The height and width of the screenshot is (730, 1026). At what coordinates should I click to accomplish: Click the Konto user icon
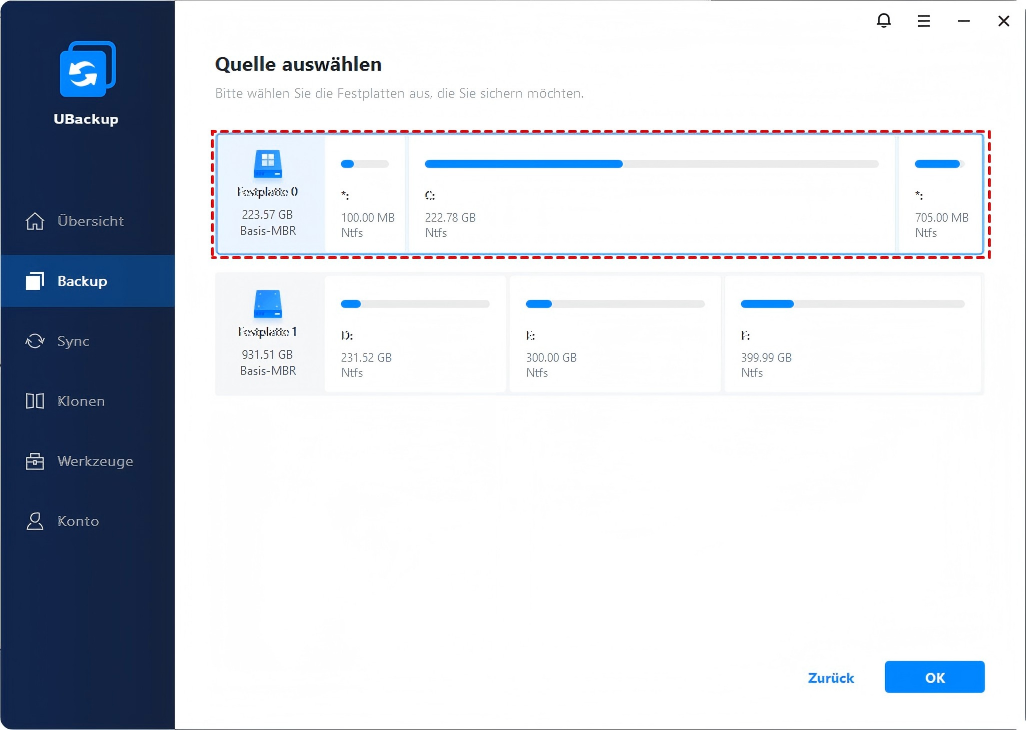point(35,521)
